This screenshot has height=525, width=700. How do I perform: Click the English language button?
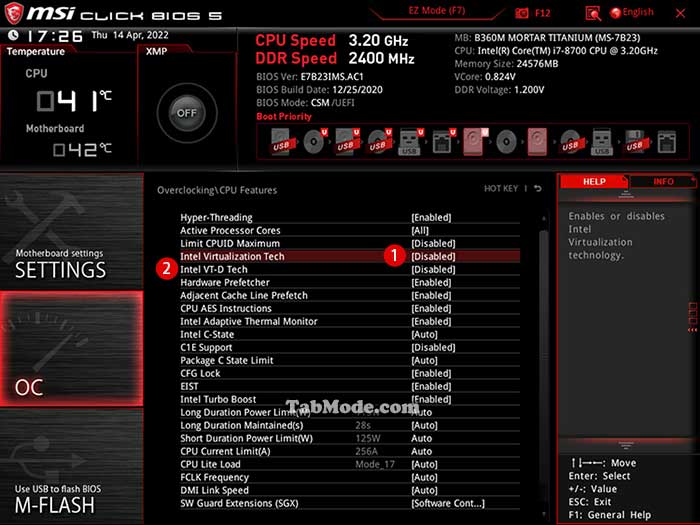pos(638,12)
